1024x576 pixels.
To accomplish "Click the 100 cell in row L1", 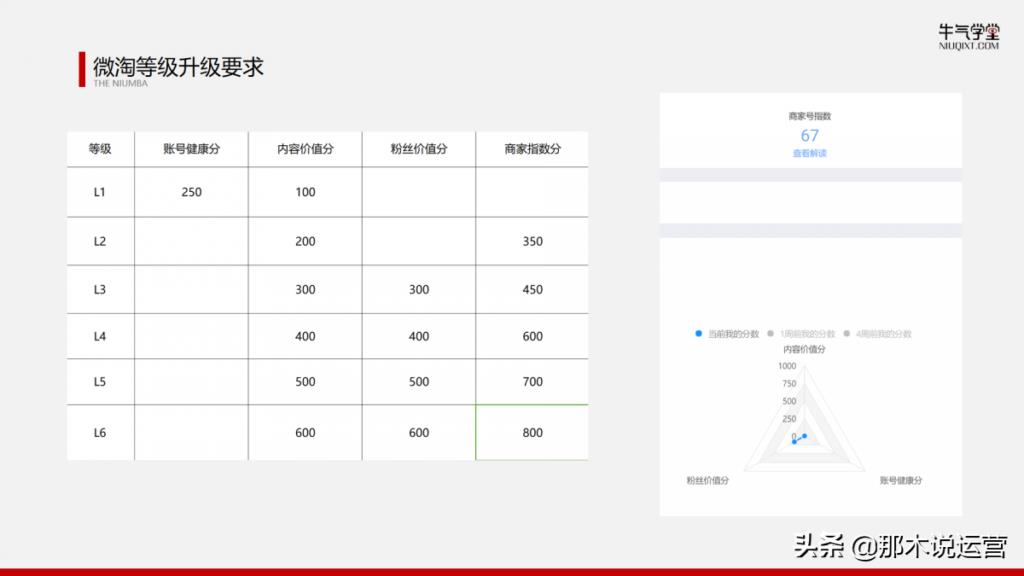I will coord(305,192).
